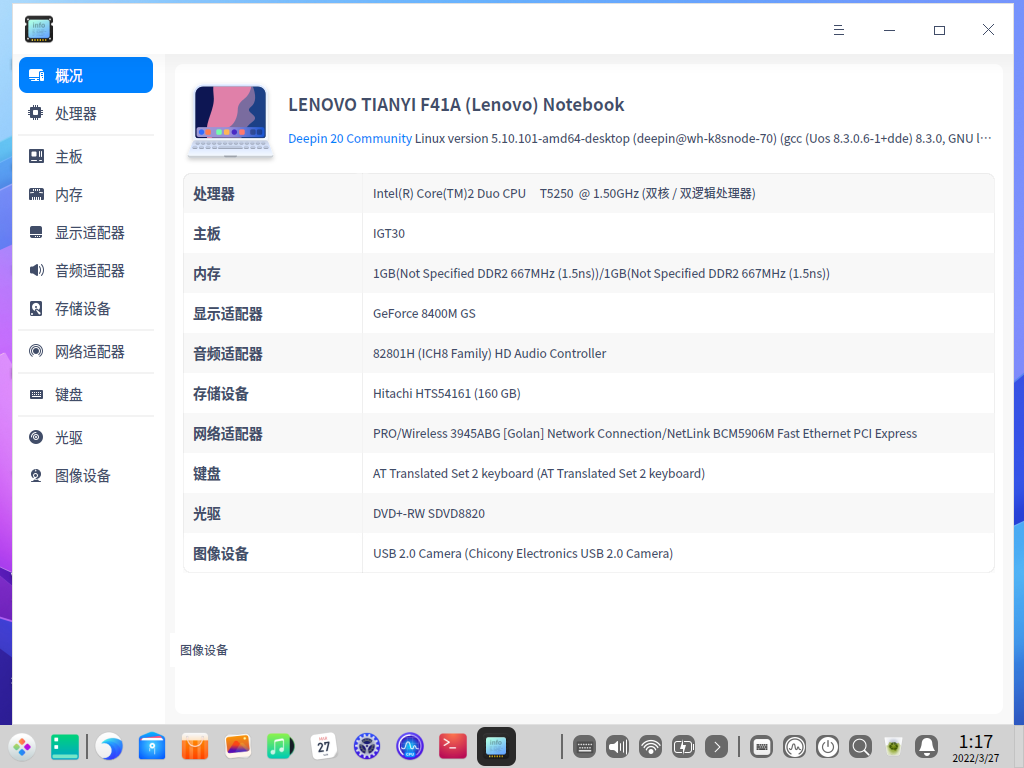Image resolution: width=1024 pixels, height=768 pixels.
Task: Expand hidden tray icons with the chevron
Action: point(716,746)
